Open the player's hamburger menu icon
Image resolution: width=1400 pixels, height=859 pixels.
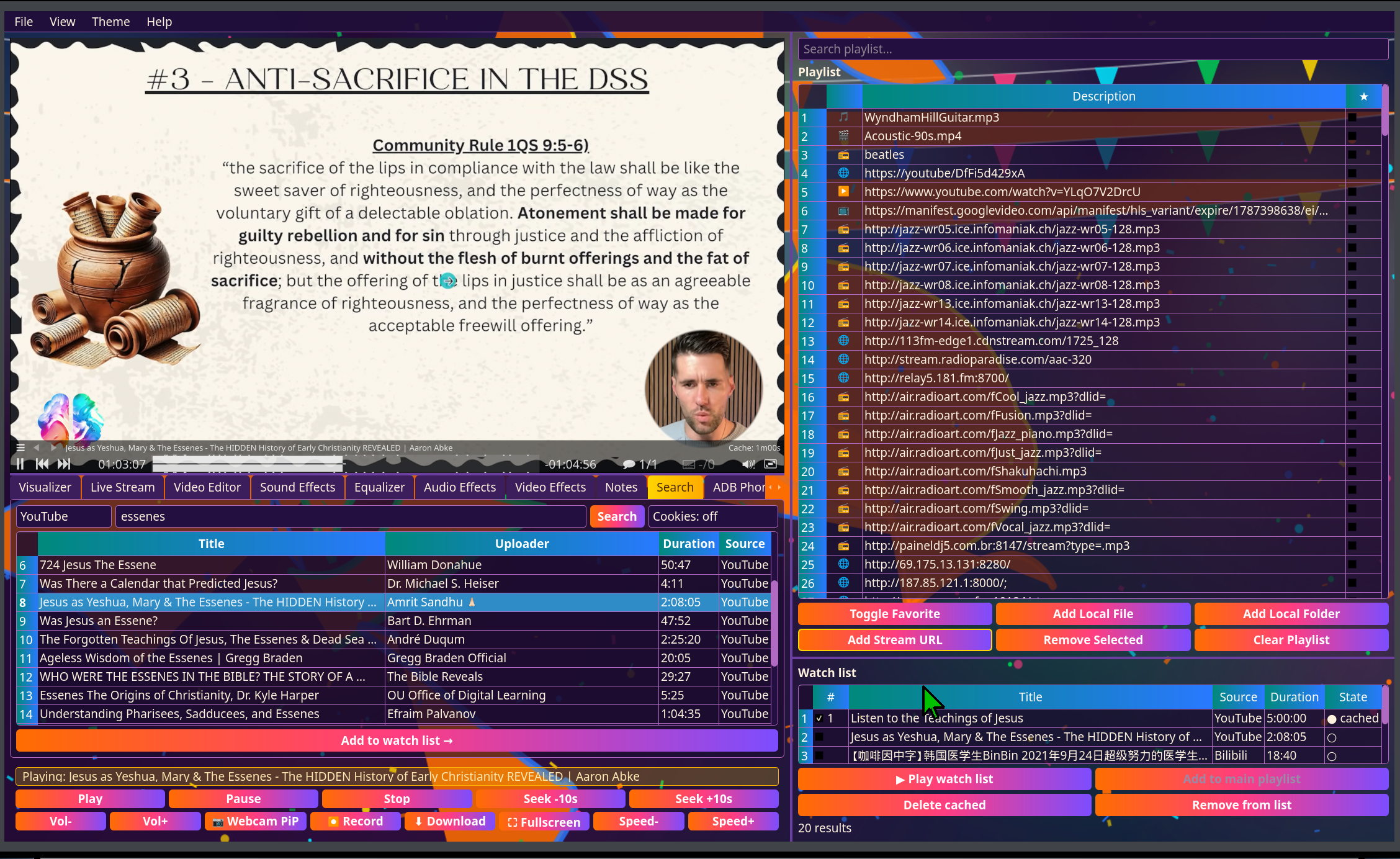(20, 447)
